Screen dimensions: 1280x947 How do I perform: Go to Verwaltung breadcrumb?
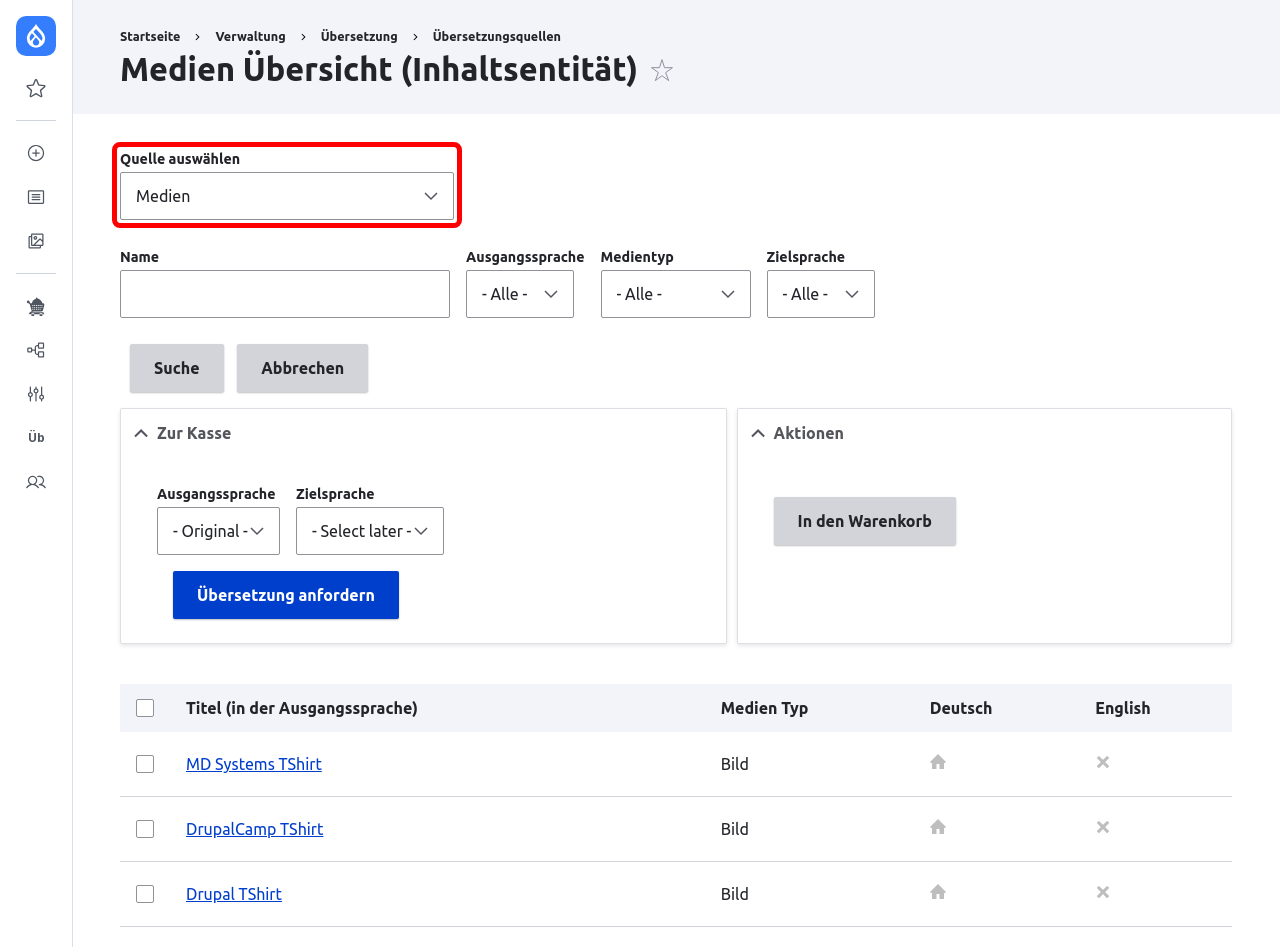[x=251, y=36]
